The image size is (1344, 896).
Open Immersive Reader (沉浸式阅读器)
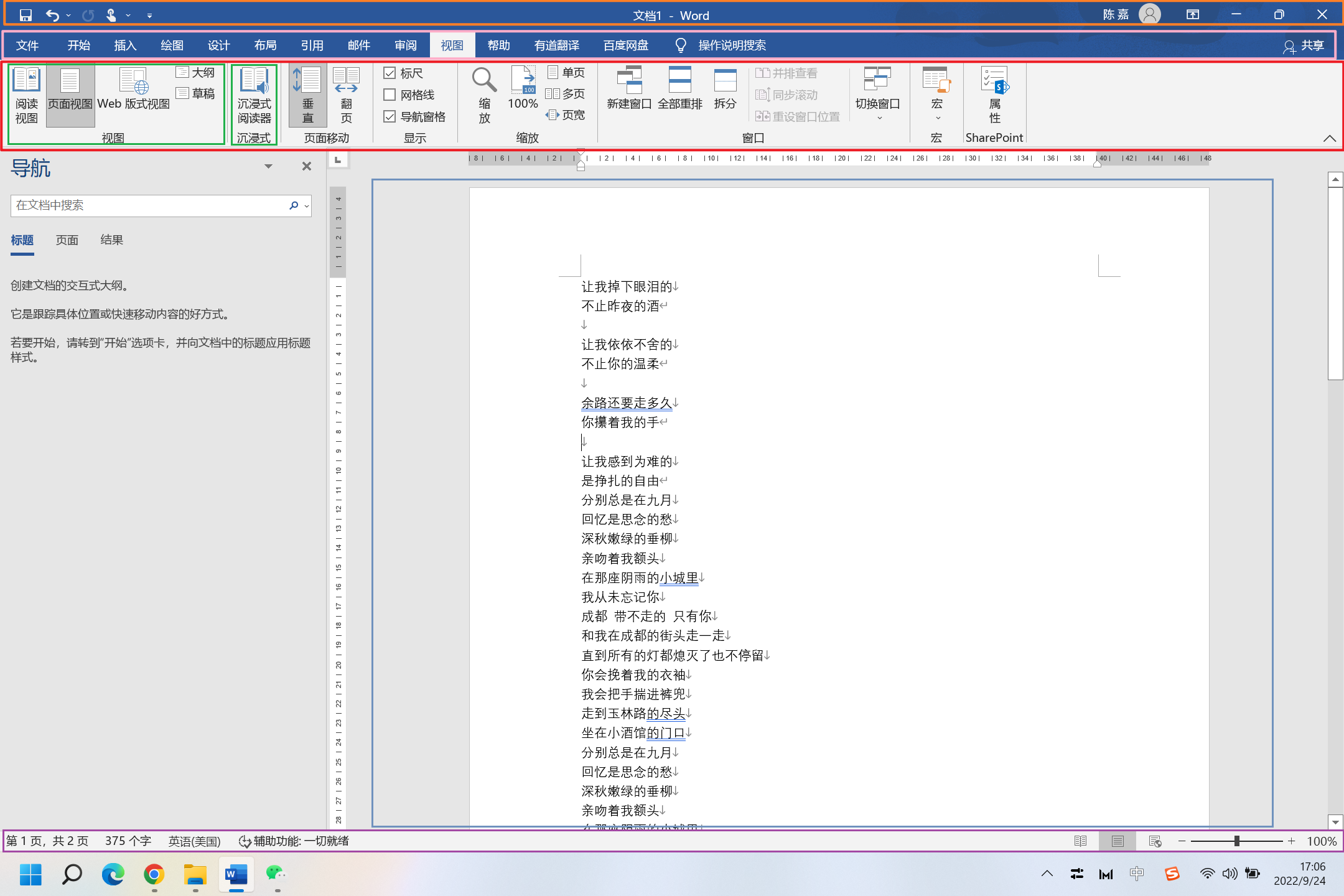click(254, 96)
